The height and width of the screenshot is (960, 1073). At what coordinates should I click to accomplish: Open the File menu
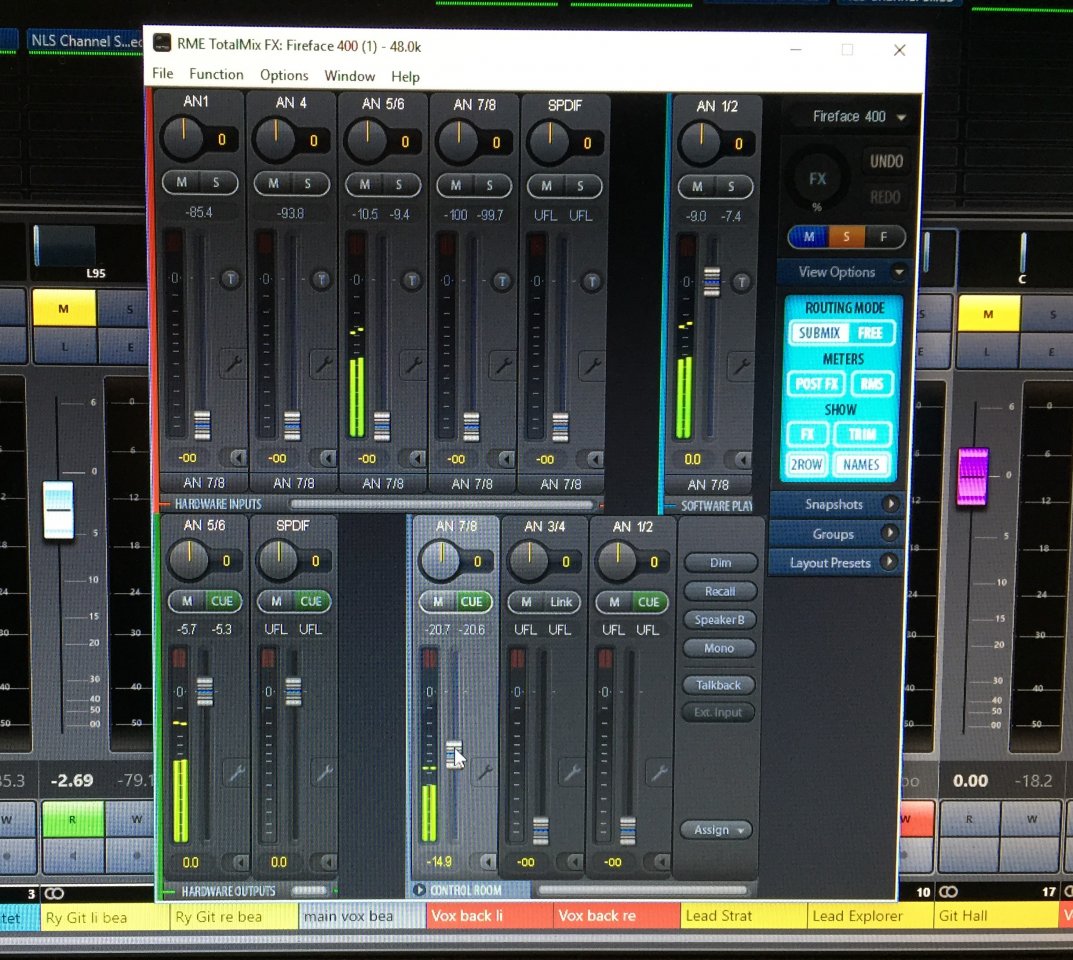tap(162, 73)
